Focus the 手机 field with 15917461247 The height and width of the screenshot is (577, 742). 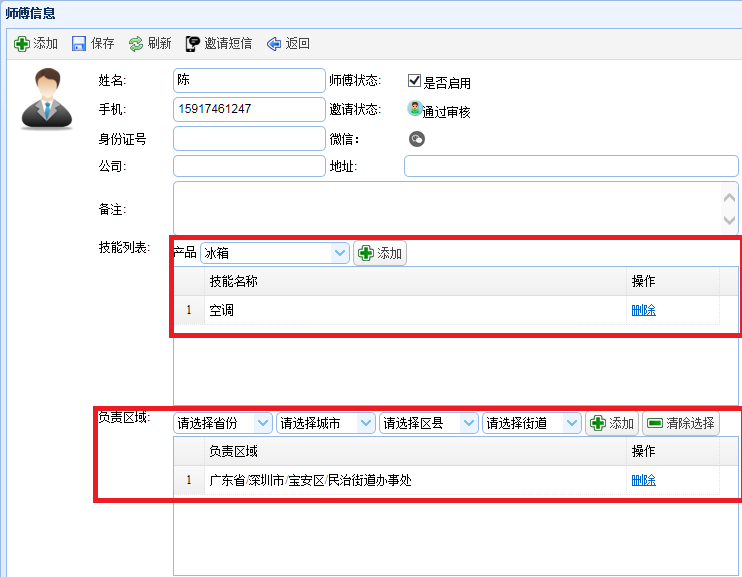[249, 109]
